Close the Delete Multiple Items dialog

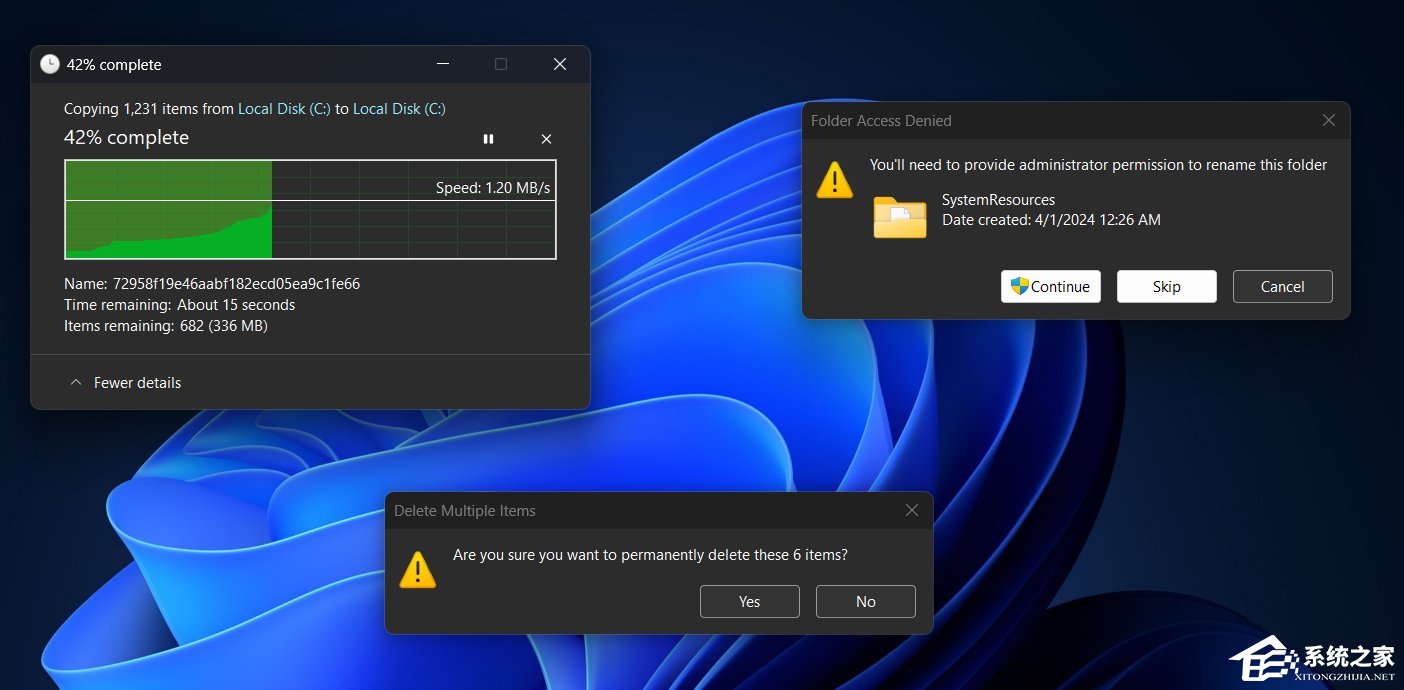[x=911, y=510]
